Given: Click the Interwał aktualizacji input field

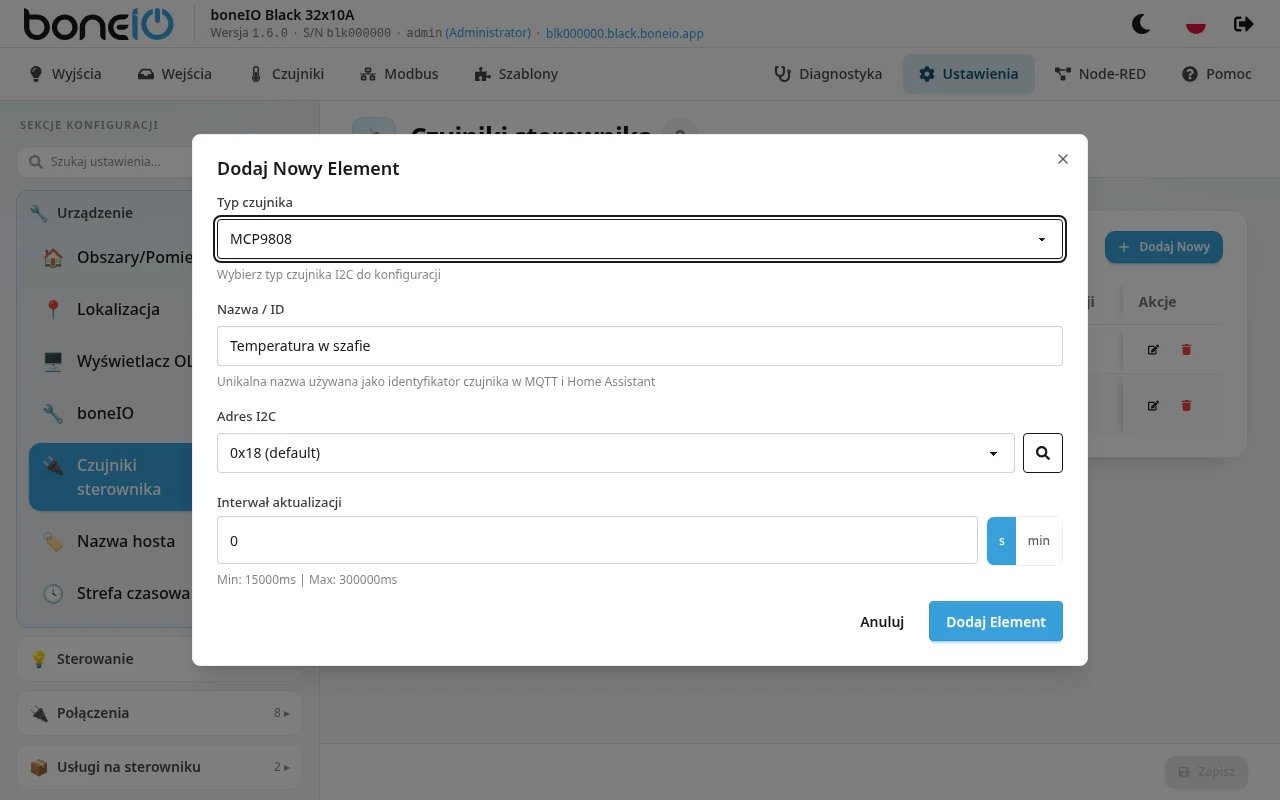Looking at the screenshot, I should point(597,540).
